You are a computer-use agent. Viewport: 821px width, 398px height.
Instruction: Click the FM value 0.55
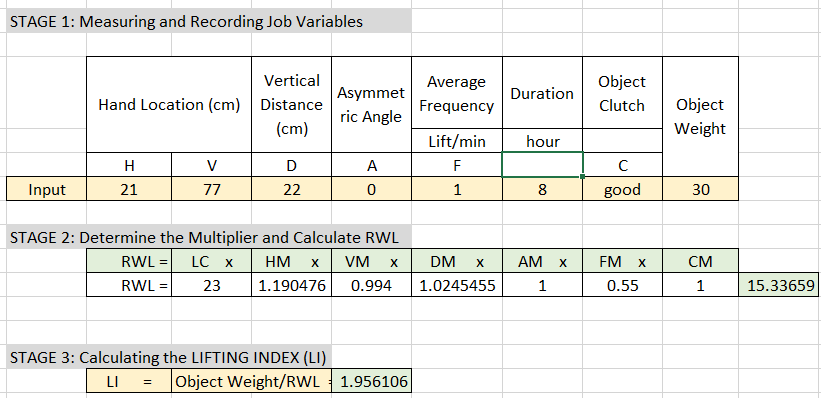coord(622,285)
